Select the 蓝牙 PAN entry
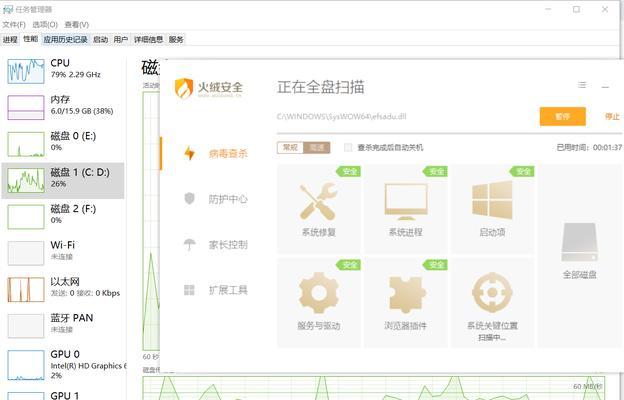The image size is (624, 400). click(x=63, y=326)
